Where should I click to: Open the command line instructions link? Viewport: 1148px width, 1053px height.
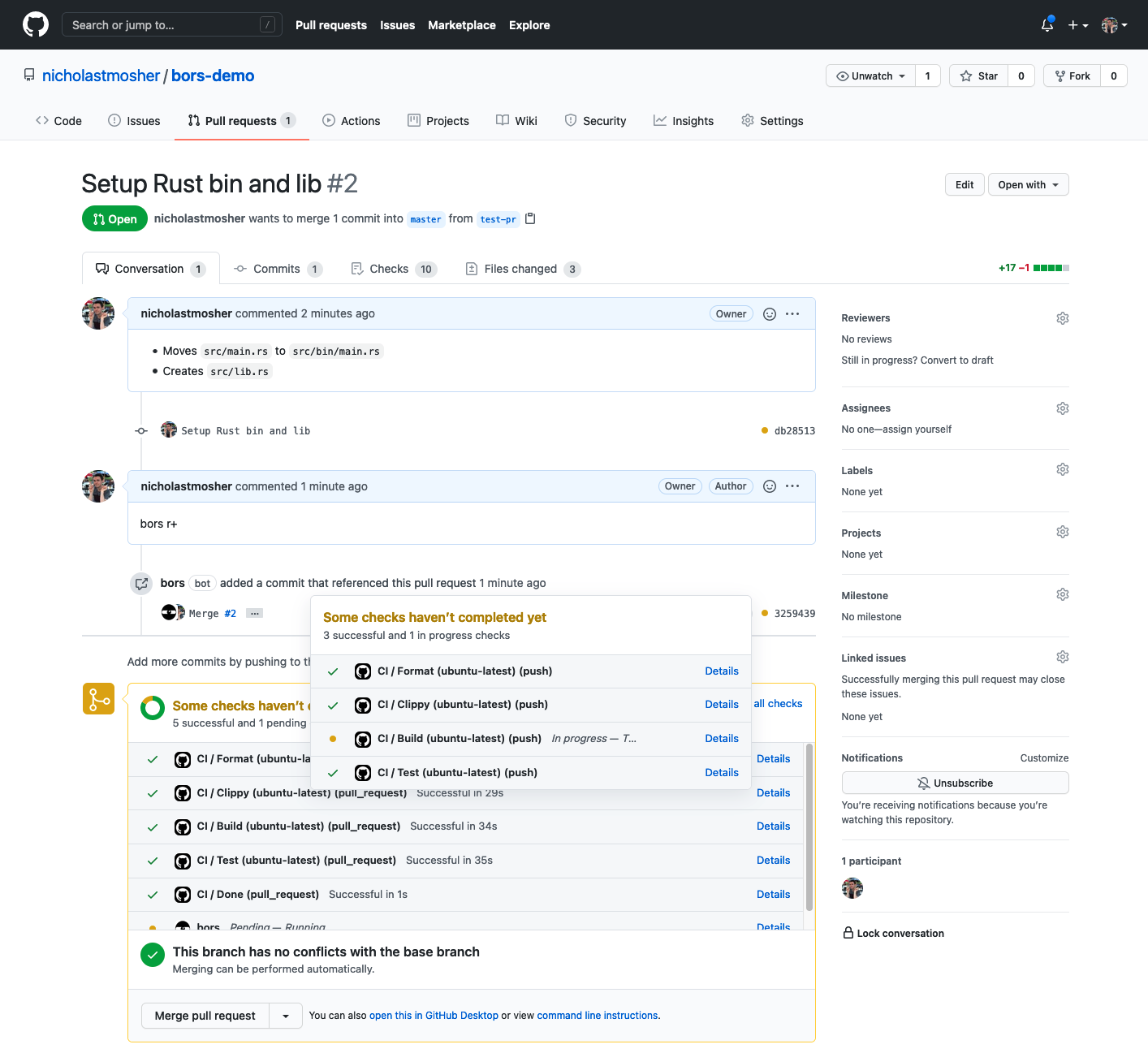pyautogui.click(x=598, y=1015)
